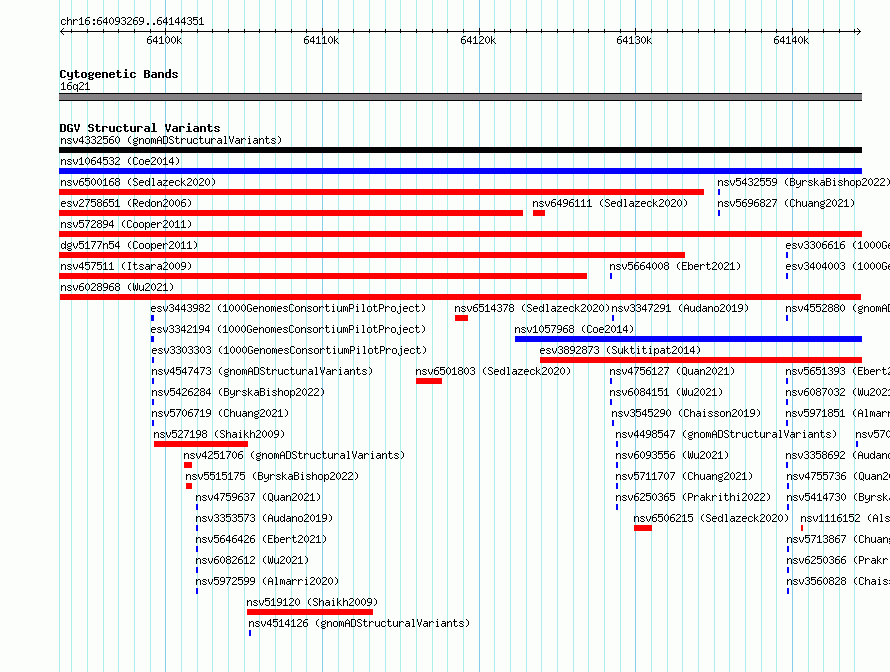The width and height of the screenshot is (890, 672).
Task: Select the red bar under nsv6514378
Action: coord(461,318)
